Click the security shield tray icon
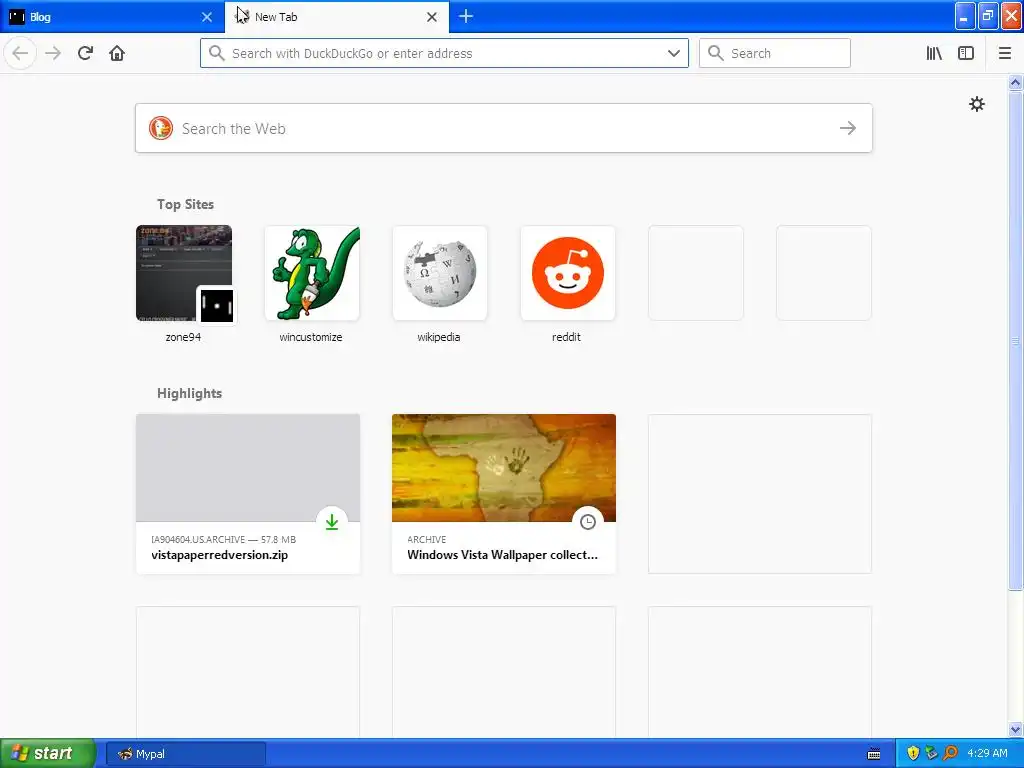This screenshot has height=768, width=1024. point(913,753)
